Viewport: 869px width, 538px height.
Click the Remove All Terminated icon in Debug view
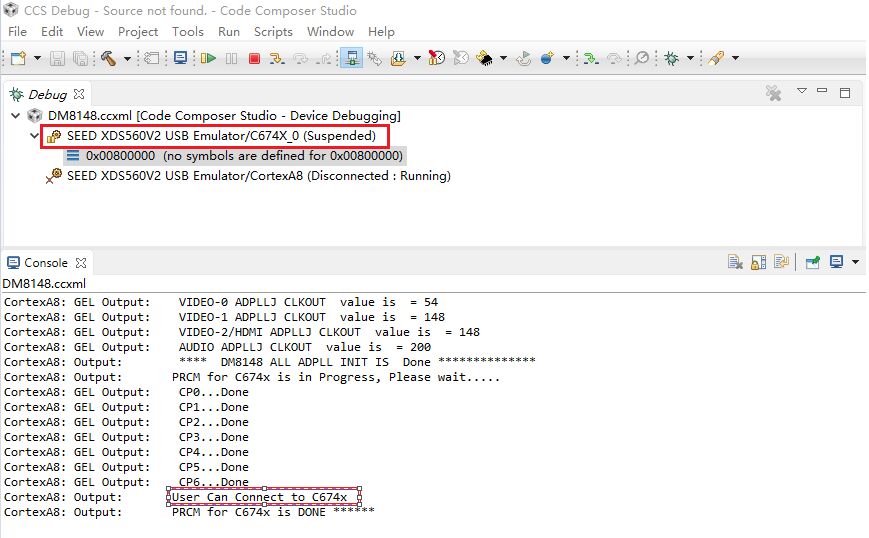click(x=773, y=93)
